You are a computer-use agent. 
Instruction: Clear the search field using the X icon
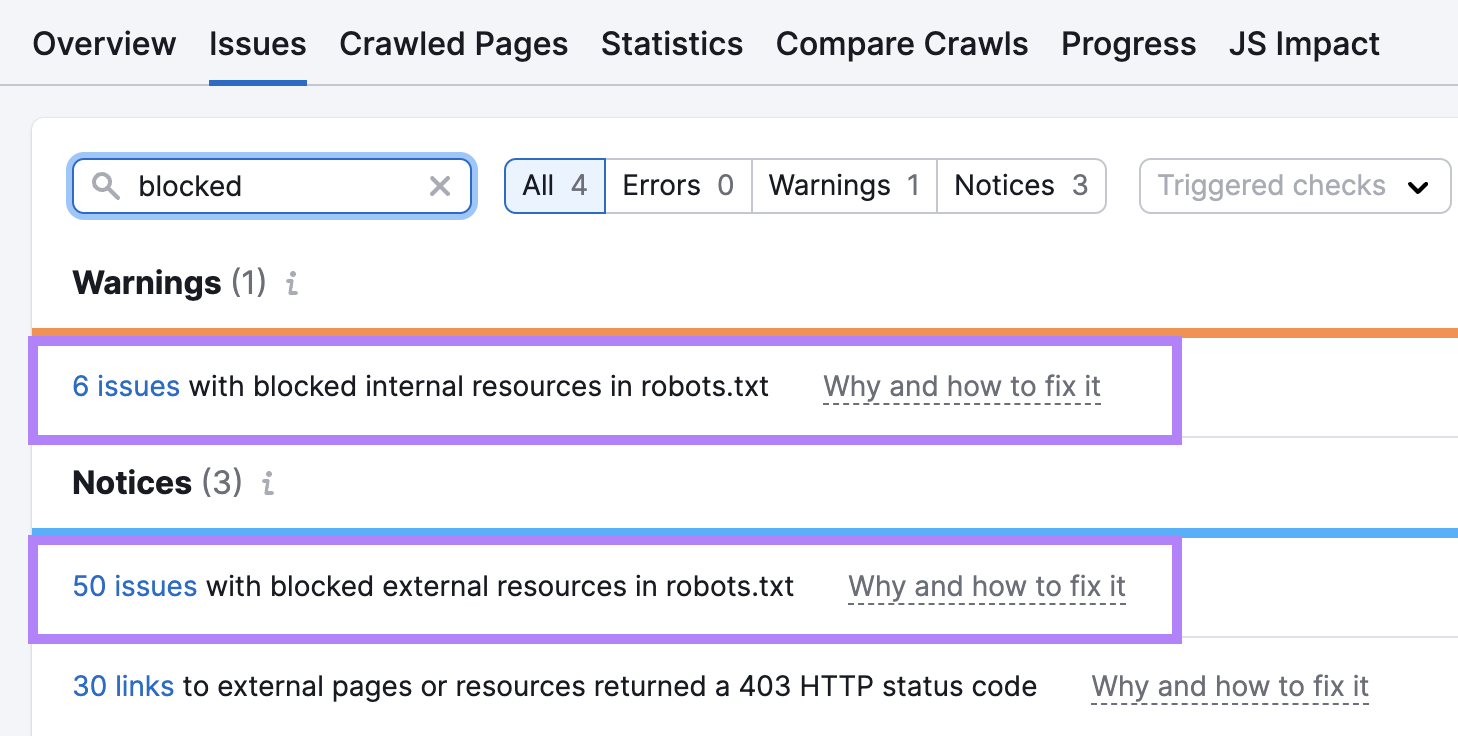[x=440, y=186]
